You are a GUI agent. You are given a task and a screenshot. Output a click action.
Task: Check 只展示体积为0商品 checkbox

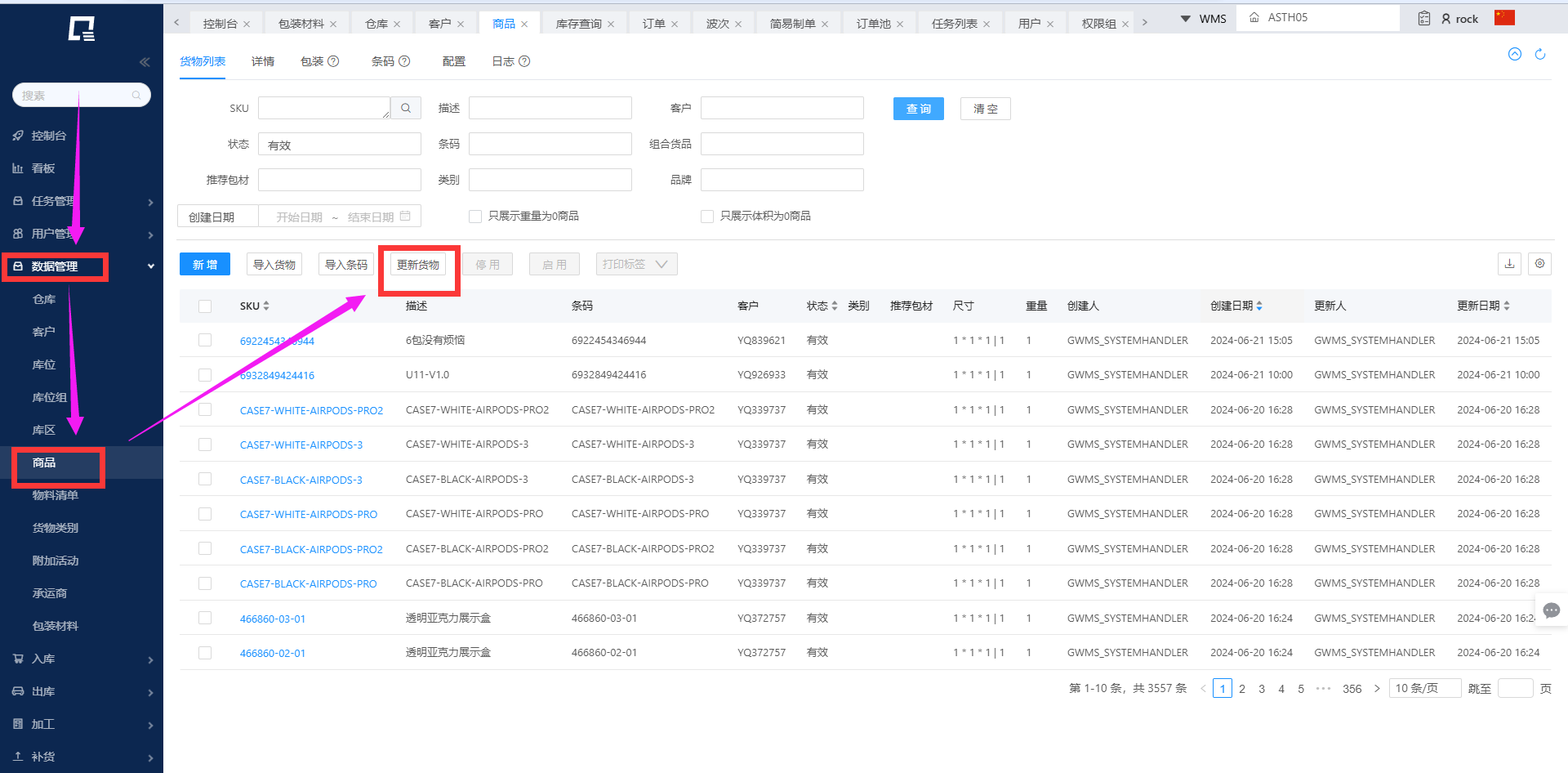pos(707,217)
